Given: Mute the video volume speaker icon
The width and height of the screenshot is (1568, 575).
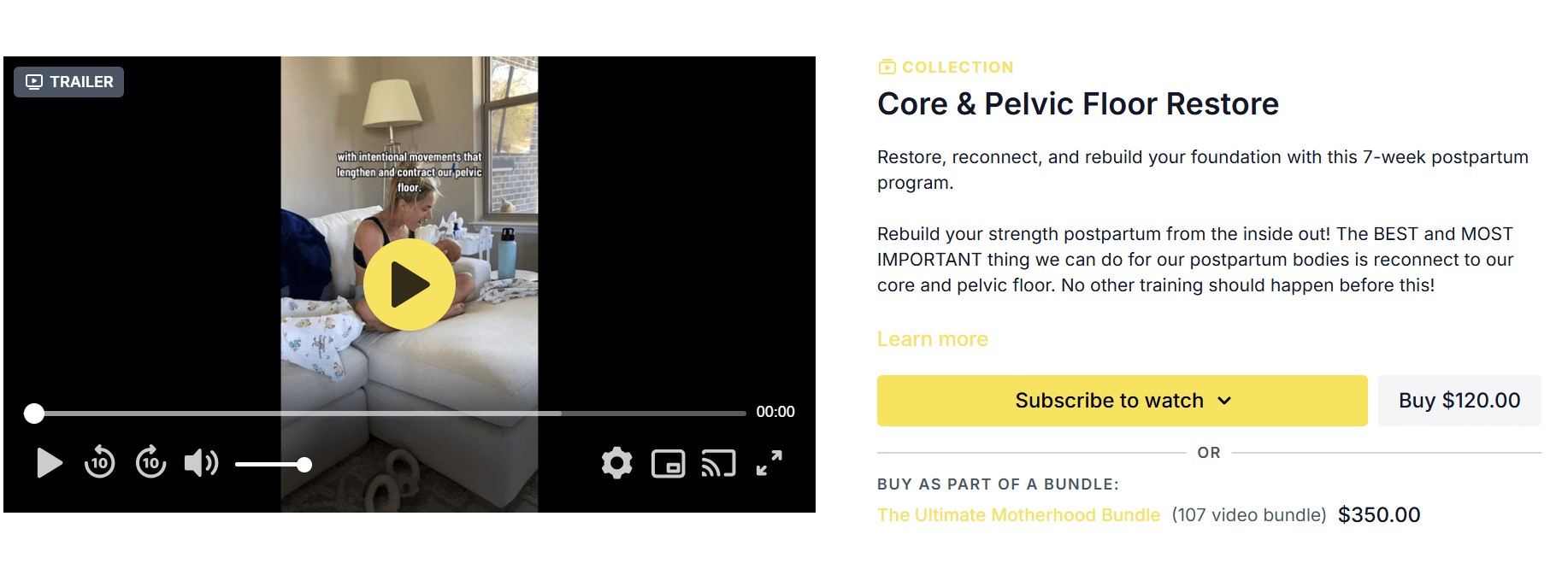Looking at the screenshot, I should pyautogui.click(x=201, y=463).
